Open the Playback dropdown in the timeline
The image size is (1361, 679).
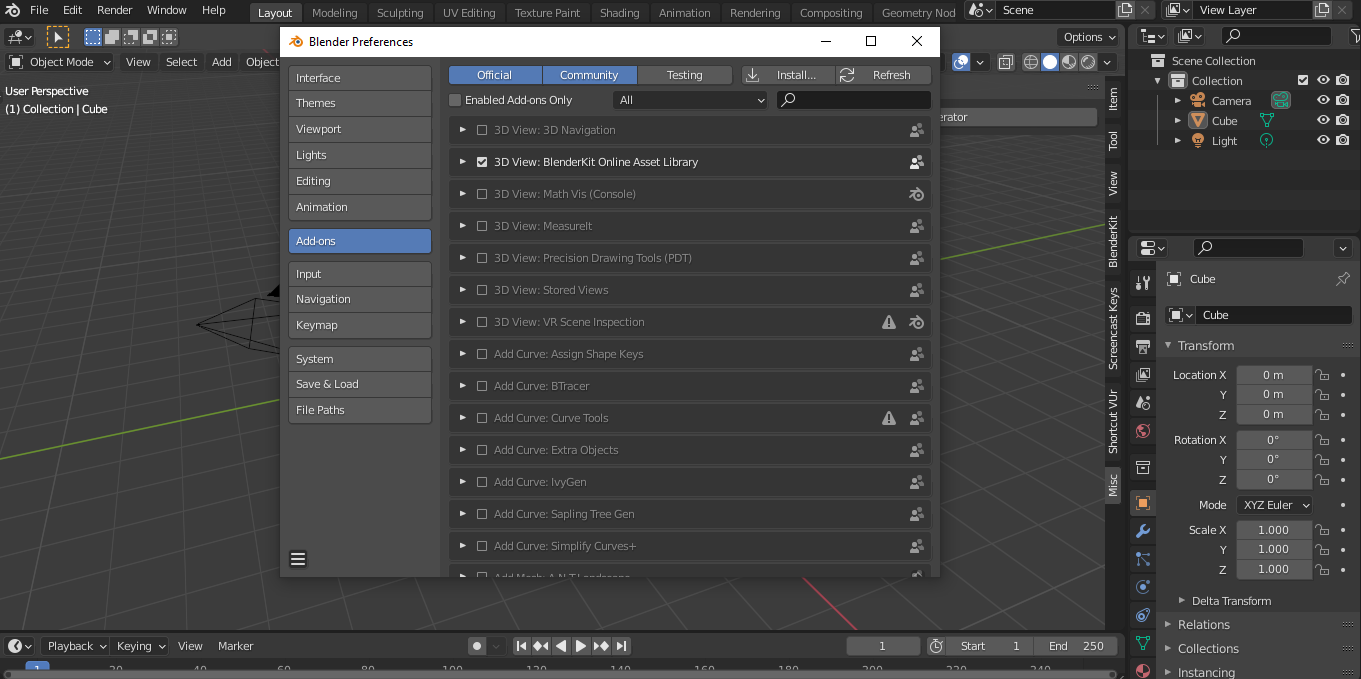pos(76,646)
